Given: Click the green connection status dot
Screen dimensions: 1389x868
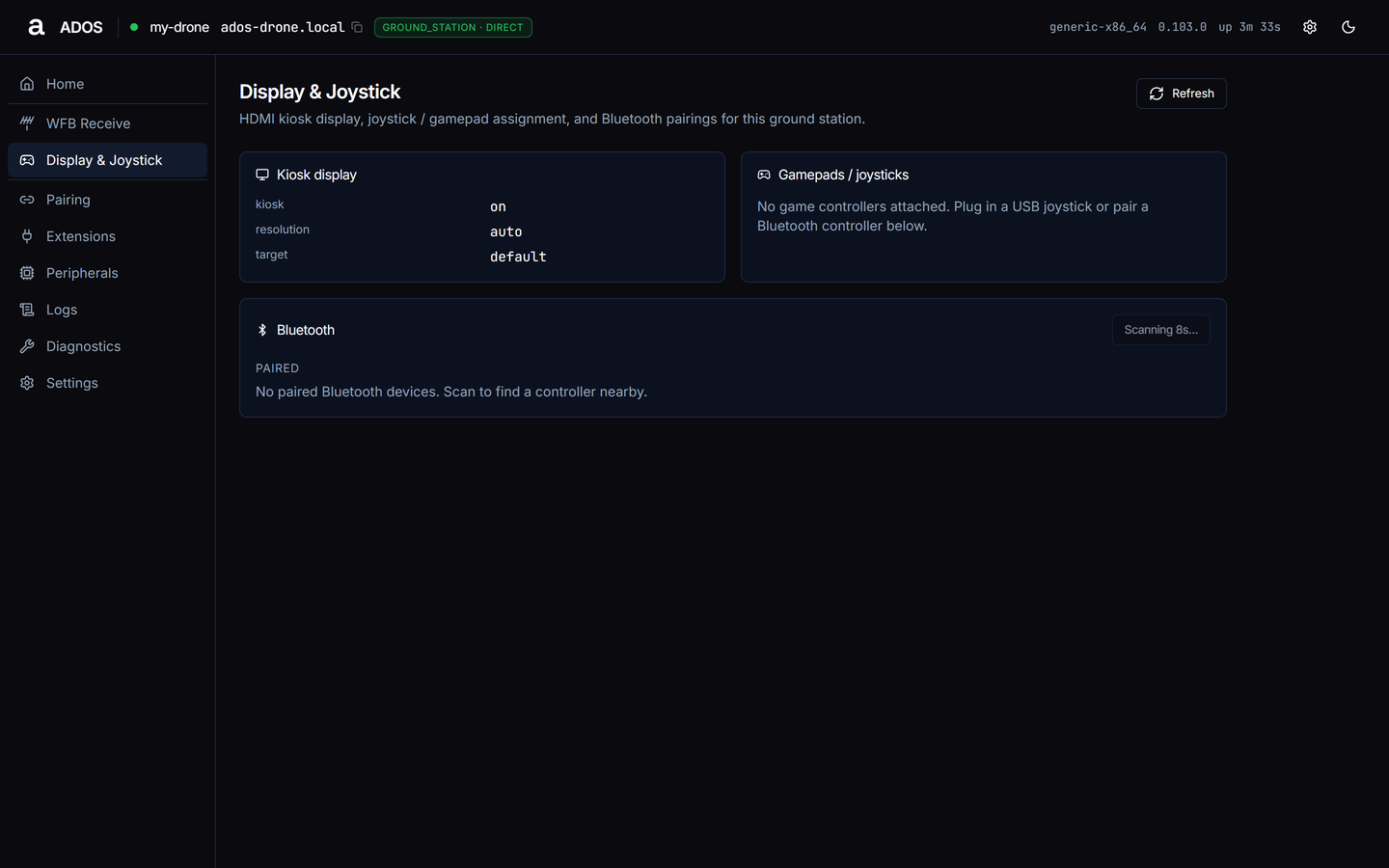Looking at the screenshot, I should click(x=134, y=27).
